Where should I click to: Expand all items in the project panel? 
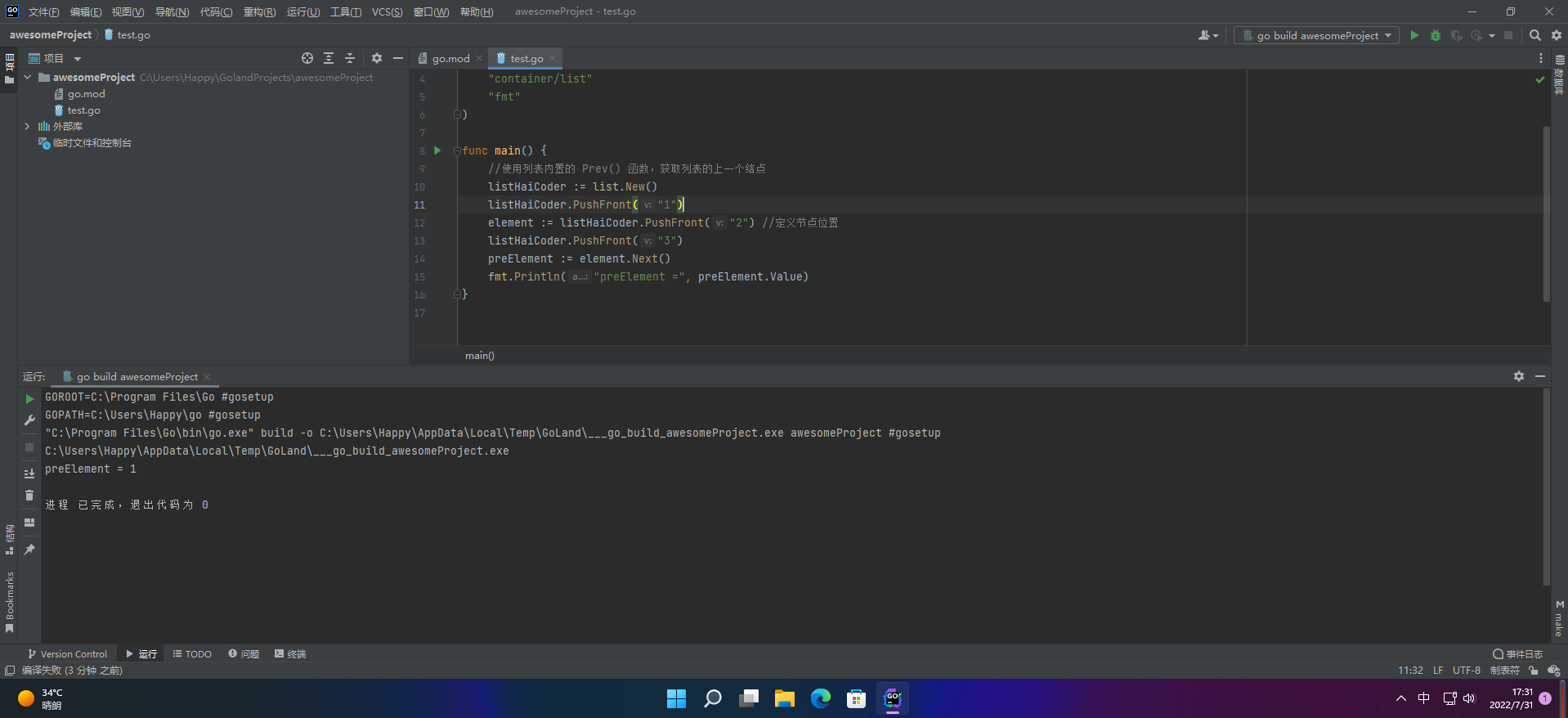tap(329, 58)
